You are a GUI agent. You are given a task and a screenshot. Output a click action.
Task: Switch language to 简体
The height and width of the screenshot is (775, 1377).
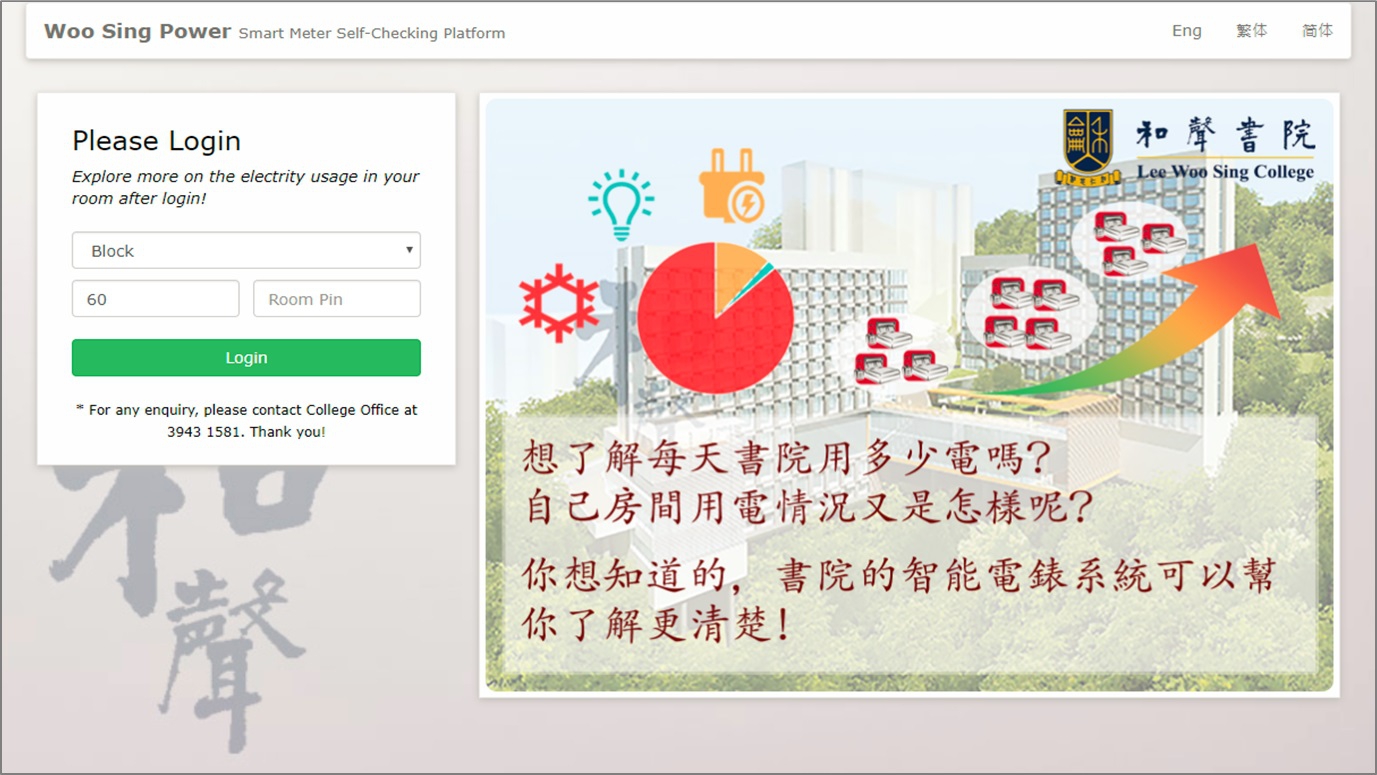[1317, 31]
